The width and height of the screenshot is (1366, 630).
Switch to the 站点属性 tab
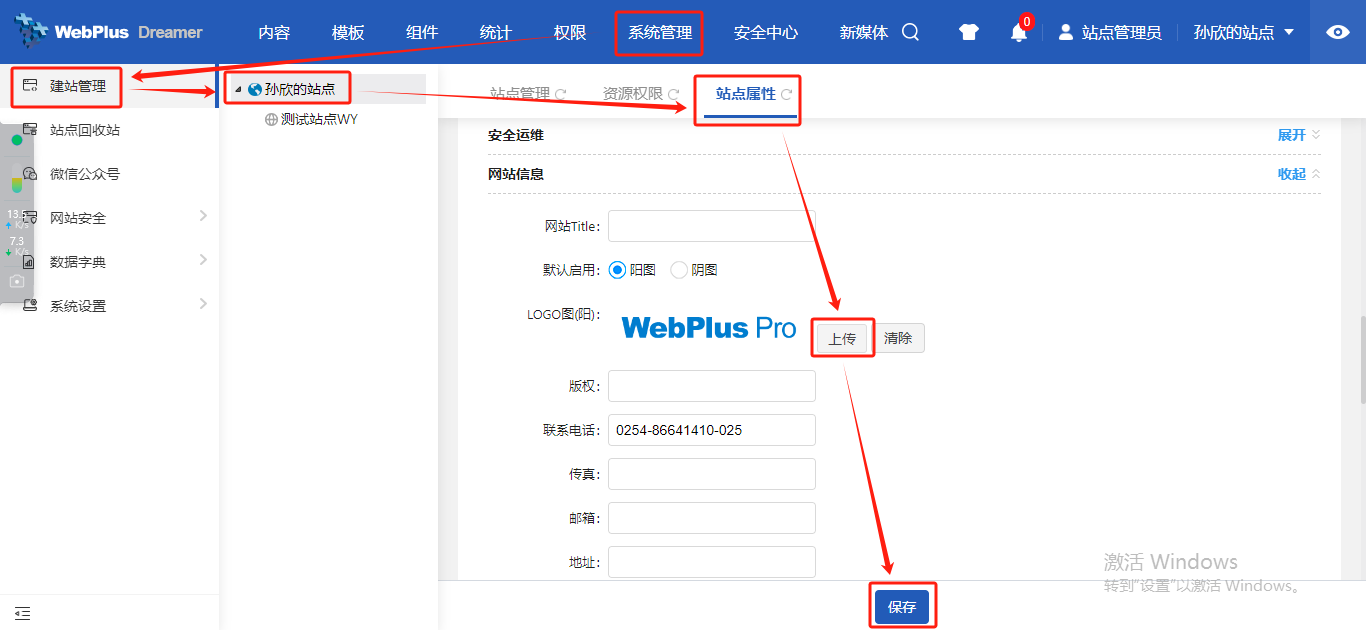tap(746, 94)
